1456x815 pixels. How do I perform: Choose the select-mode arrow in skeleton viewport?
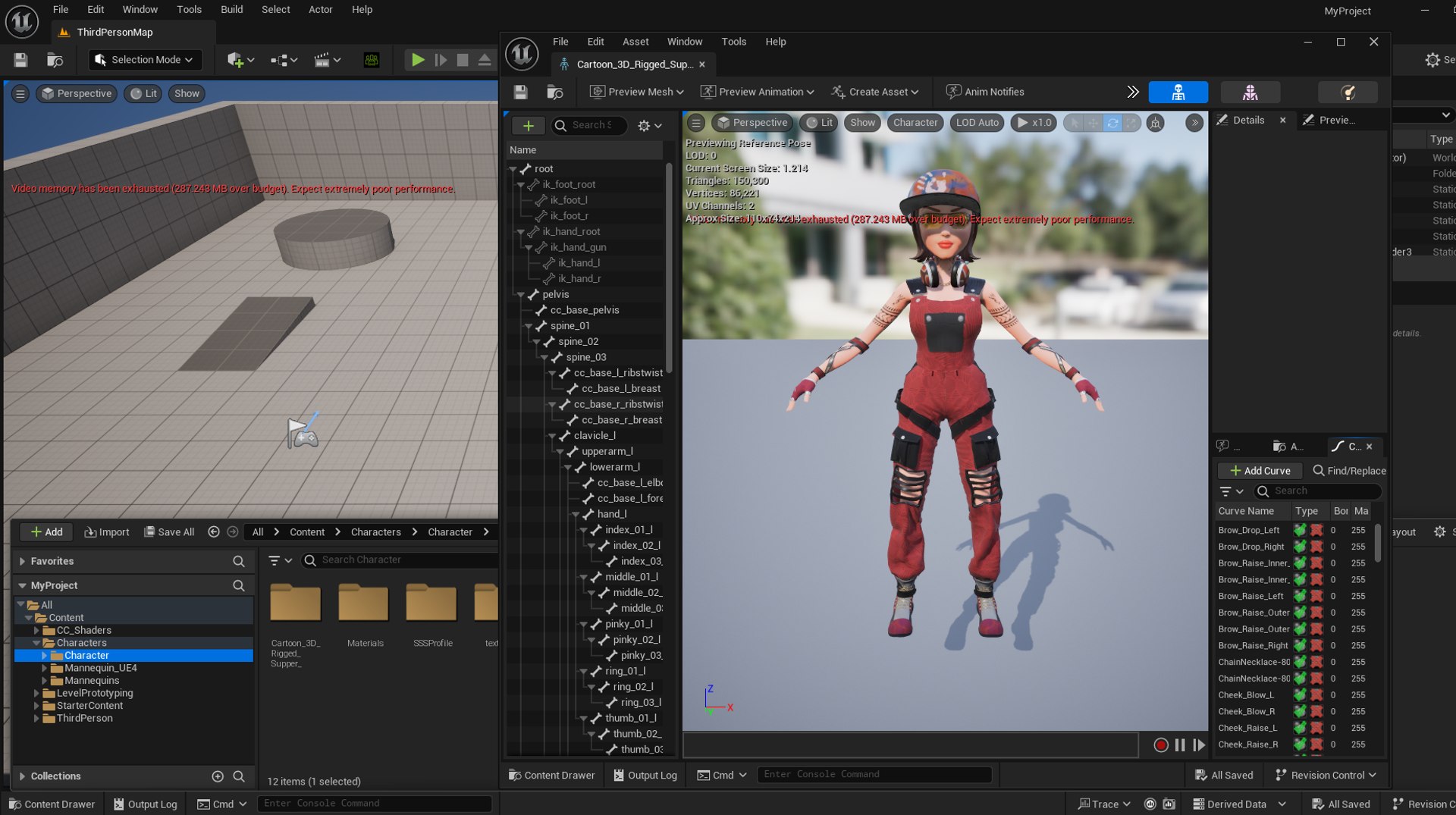(x=1074, y=122)
